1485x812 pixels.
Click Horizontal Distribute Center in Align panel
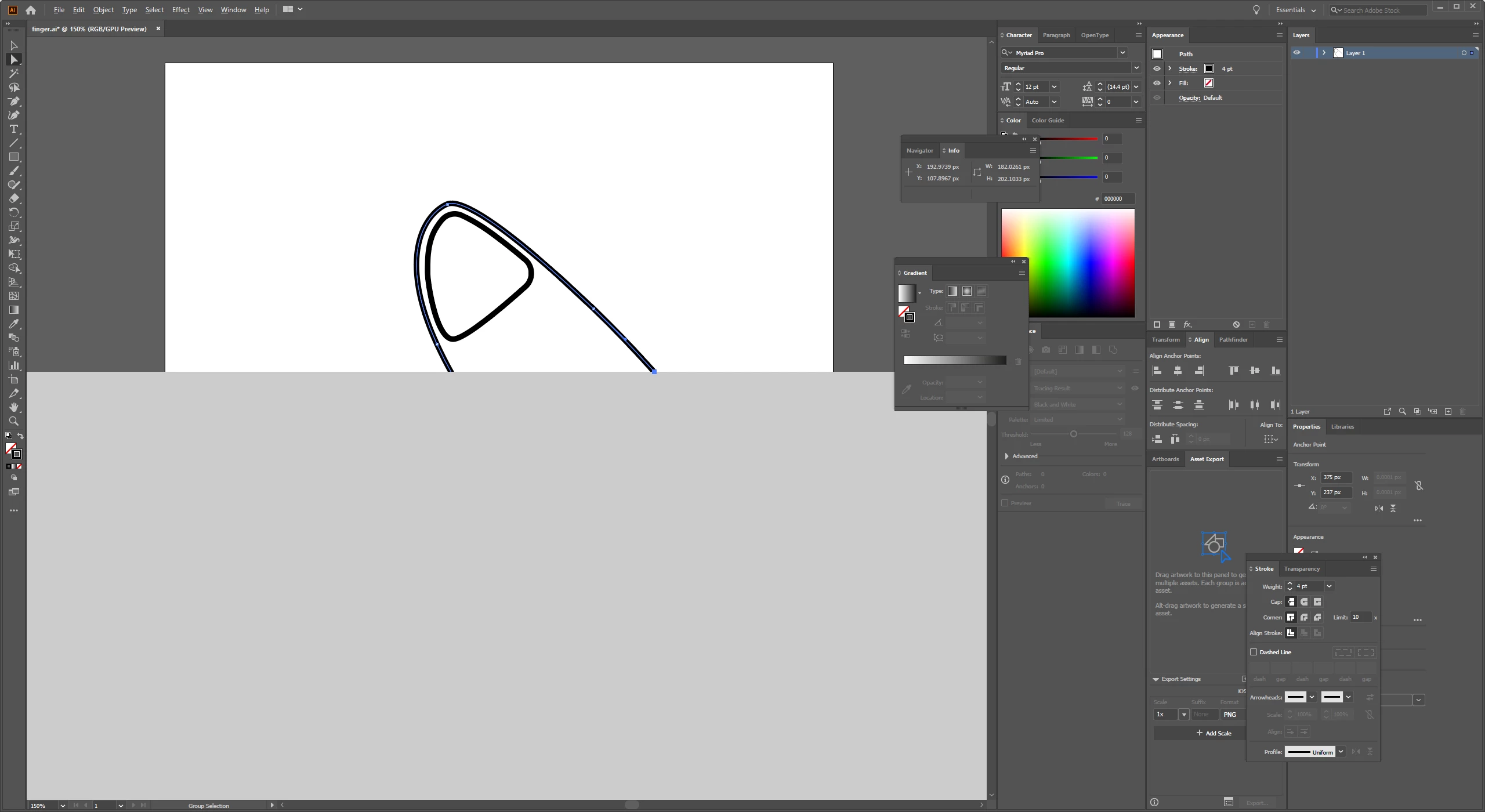[x=1255, y=405]
